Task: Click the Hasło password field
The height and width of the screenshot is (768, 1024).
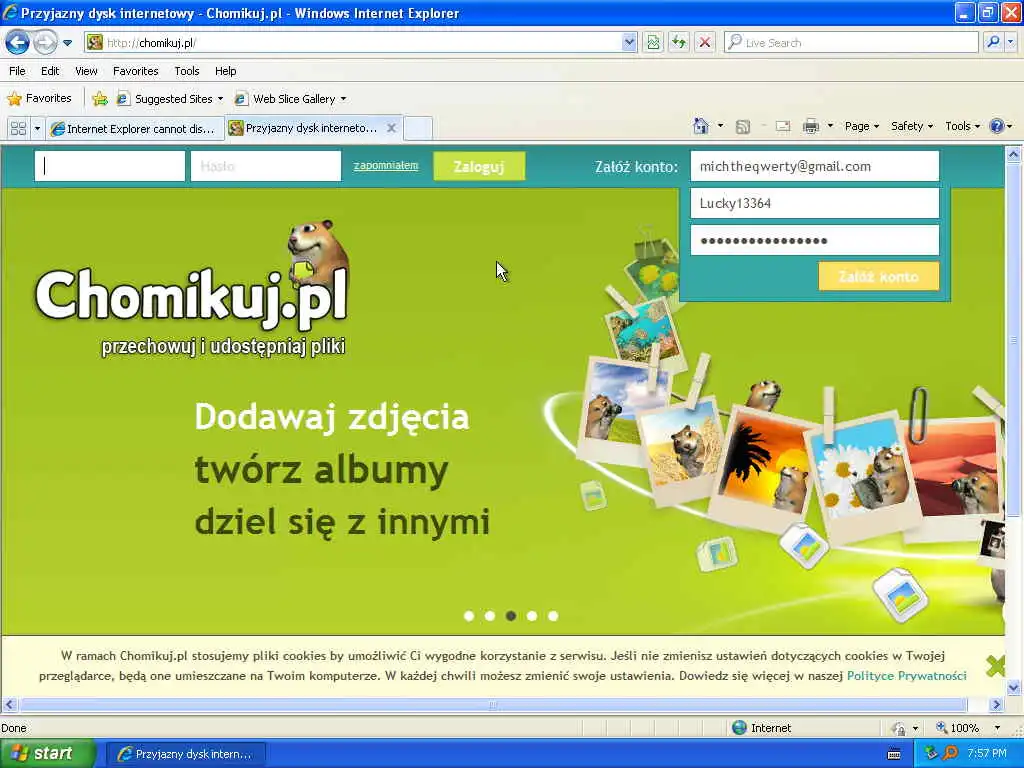Action: pyautogui.click(x=266, y=167)
